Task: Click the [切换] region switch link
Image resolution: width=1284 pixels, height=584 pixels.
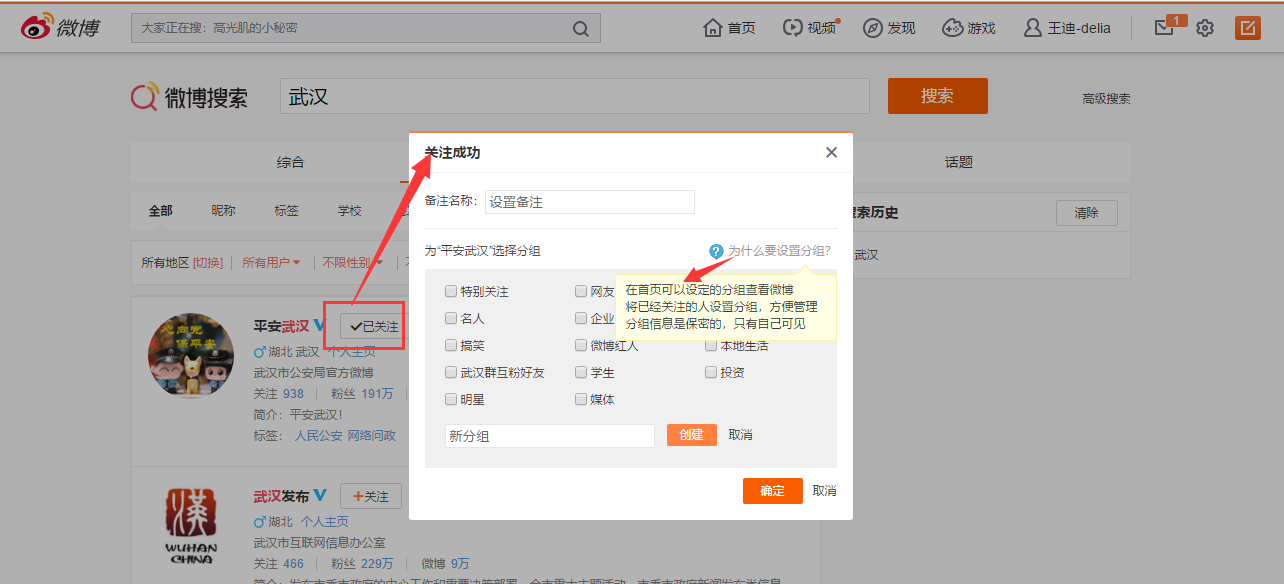Action: 208,263
